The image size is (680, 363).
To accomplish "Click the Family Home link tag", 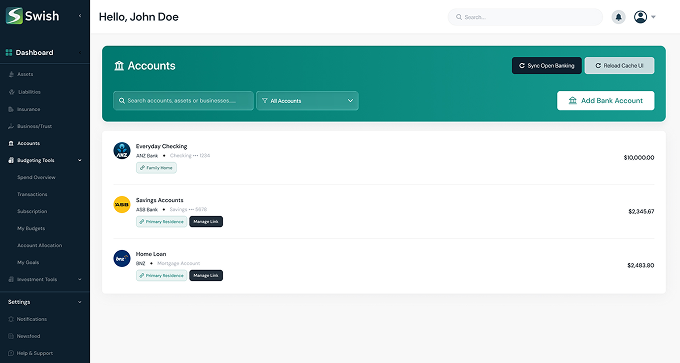I will click(156, 168).
